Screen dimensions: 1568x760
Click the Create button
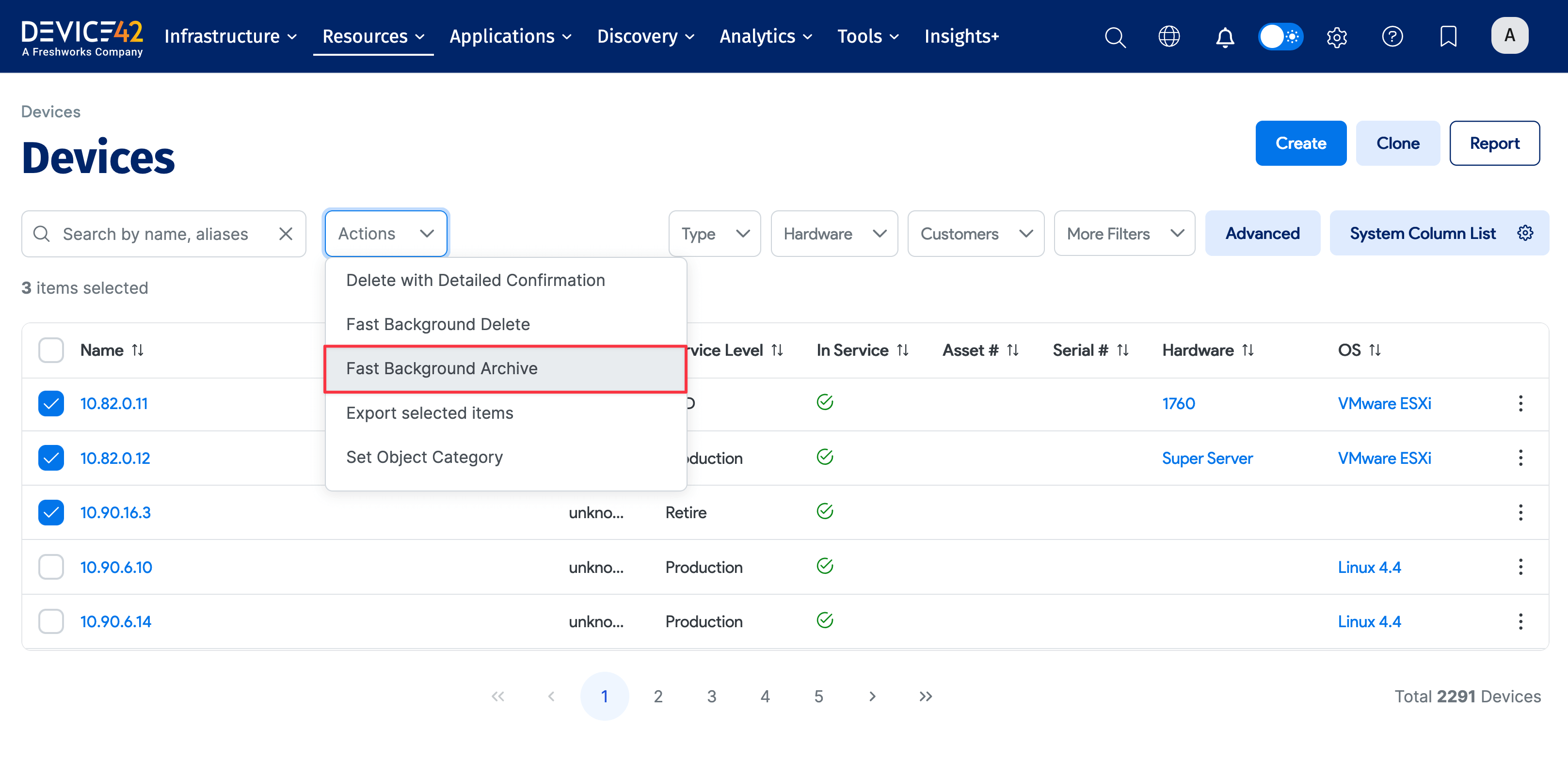pos(1300,143)
